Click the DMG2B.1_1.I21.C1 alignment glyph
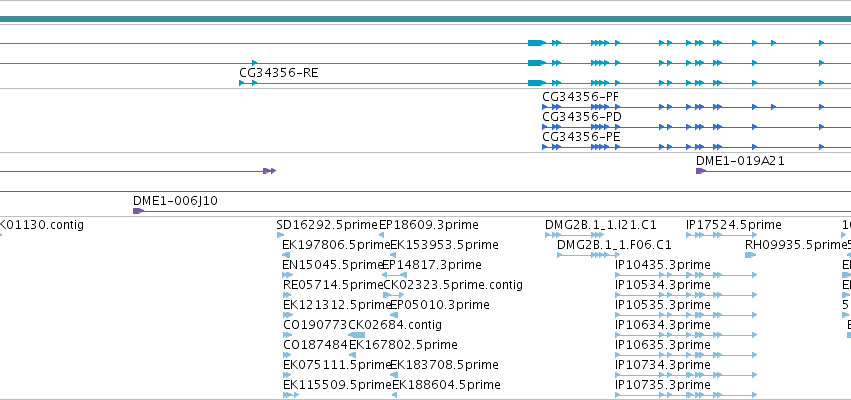 pyautogui.click(x=574, y=235)
